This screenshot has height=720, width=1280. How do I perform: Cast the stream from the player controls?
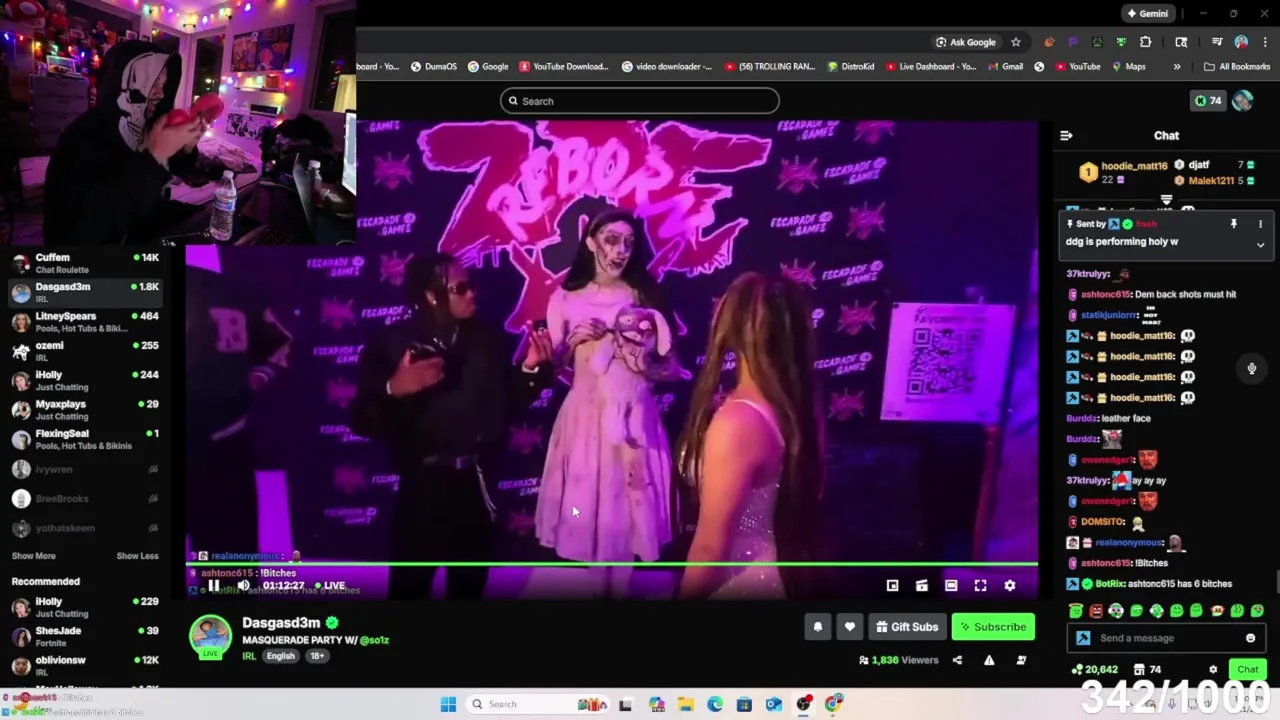click(922, 586)
